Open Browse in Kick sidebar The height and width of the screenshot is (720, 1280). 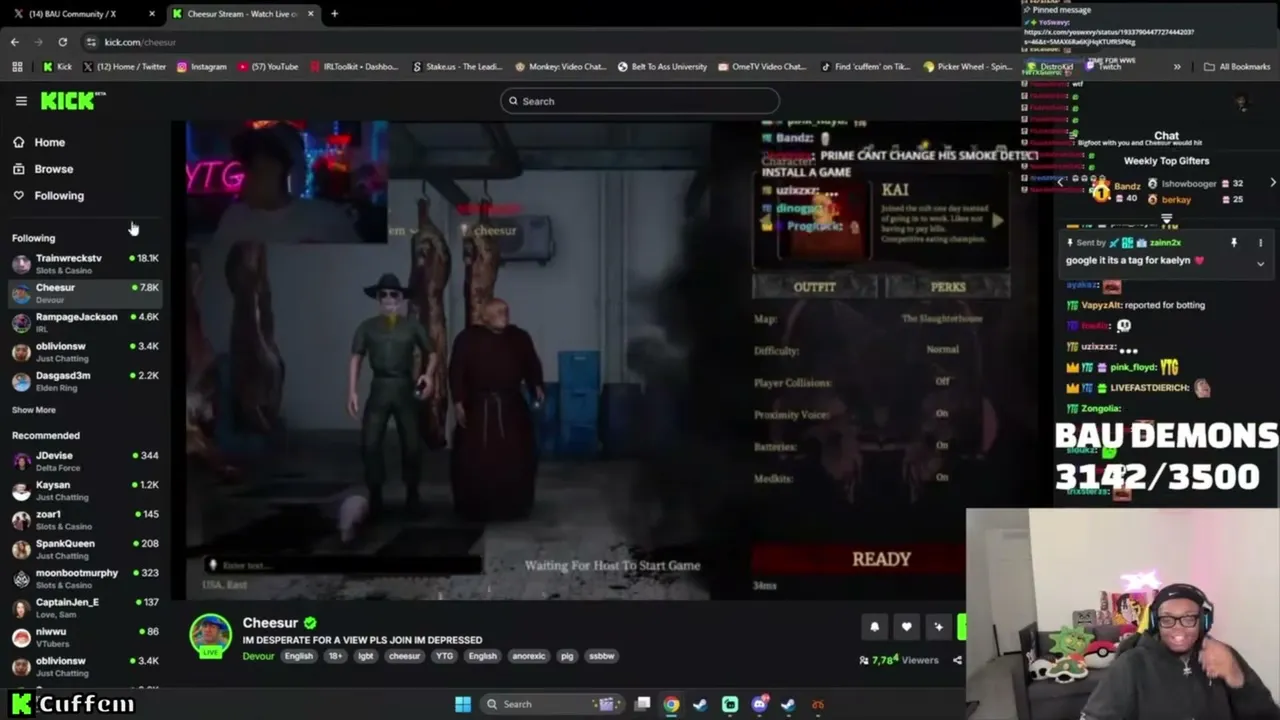pyautogui.click(x=43, y=169)
